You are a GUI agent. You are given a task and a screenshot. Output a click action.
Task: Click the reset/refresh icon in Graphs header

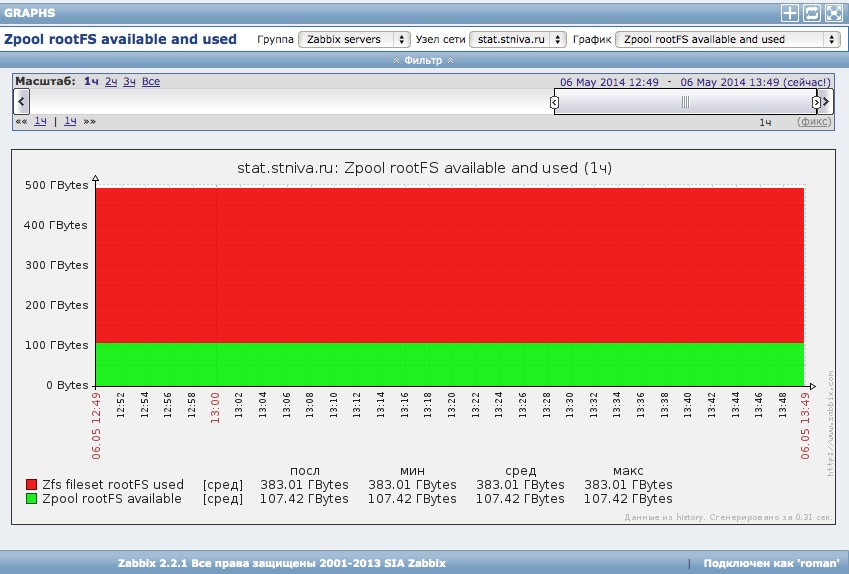[x=812, y=13]
